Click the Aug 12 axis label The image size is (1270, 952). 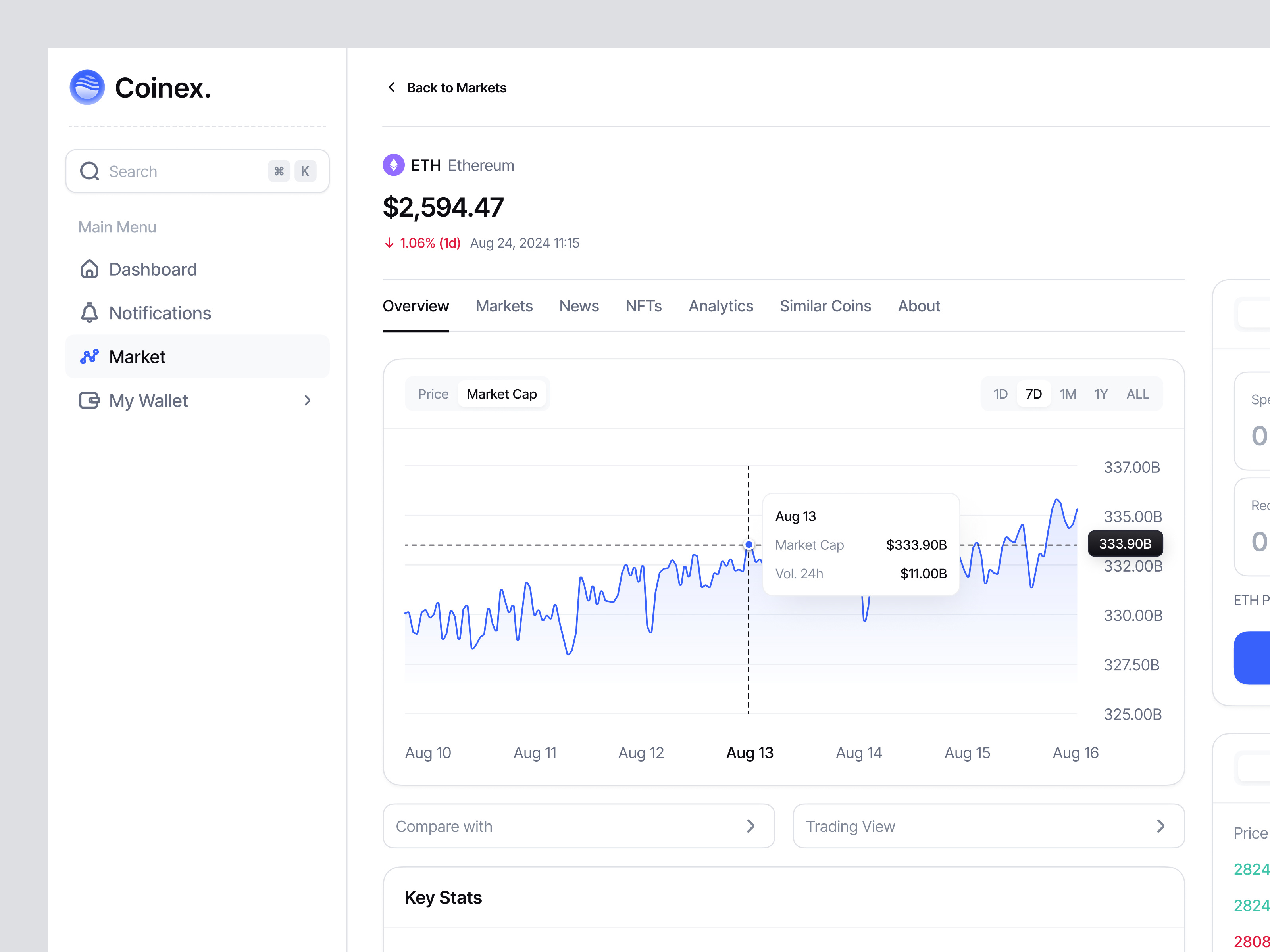point(641,753)
